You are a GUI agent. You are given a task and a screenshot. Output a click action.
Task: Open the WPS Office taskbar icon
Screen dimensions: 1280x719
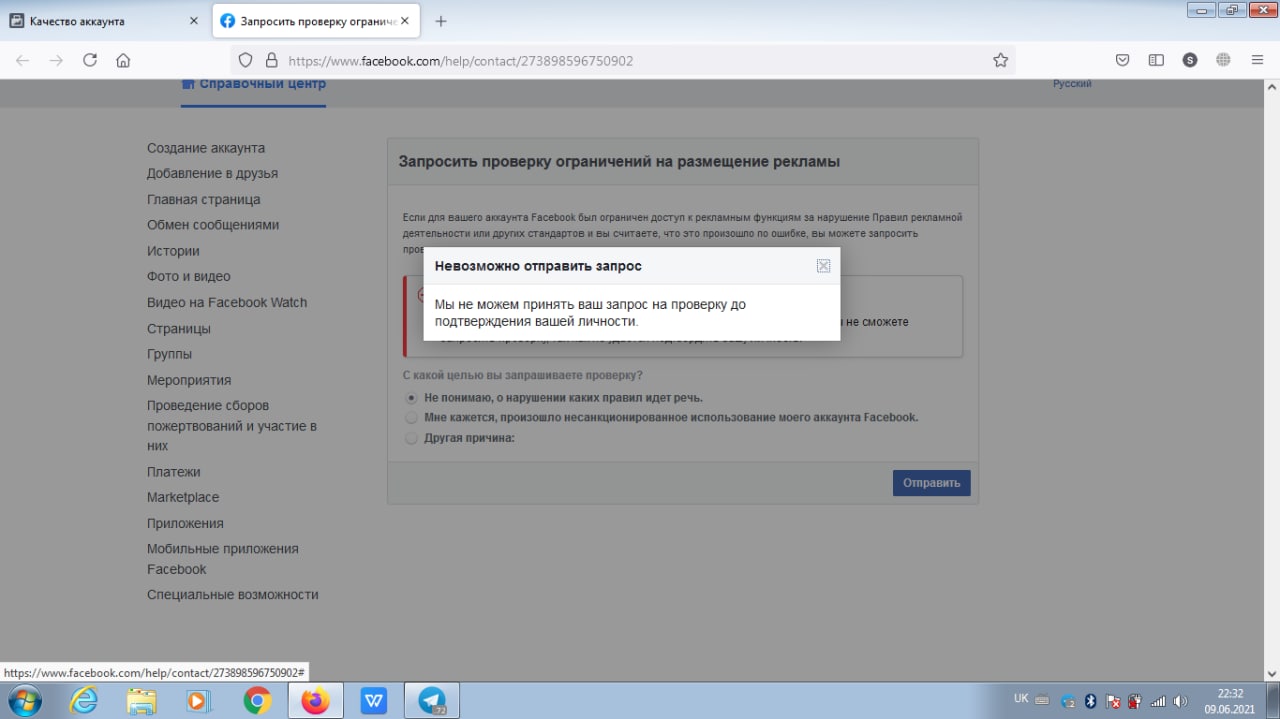pyautogui.click(x=374, y=701)
